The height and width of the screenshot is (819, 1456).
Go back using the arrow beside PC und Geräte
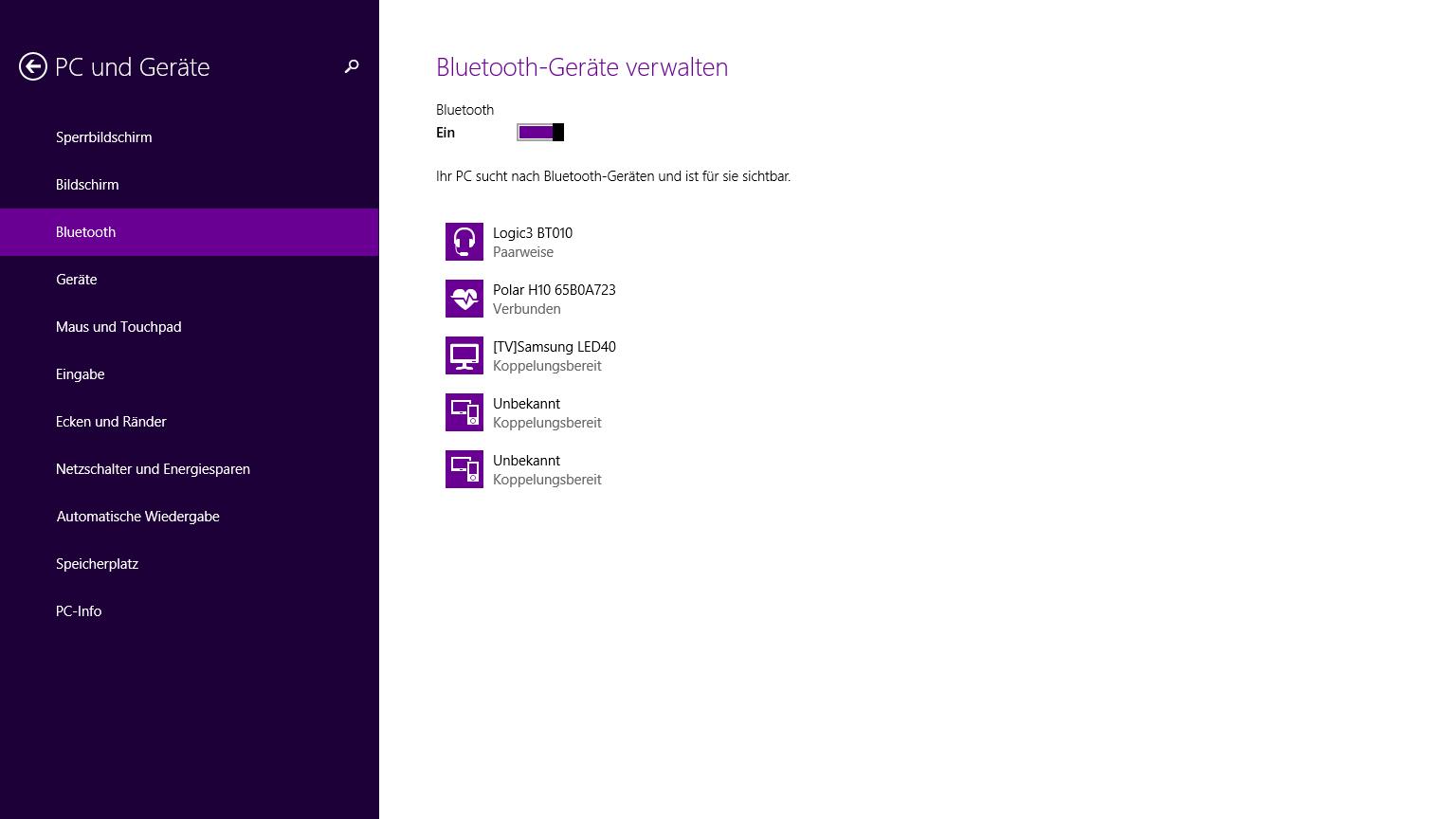click(33, 66)
